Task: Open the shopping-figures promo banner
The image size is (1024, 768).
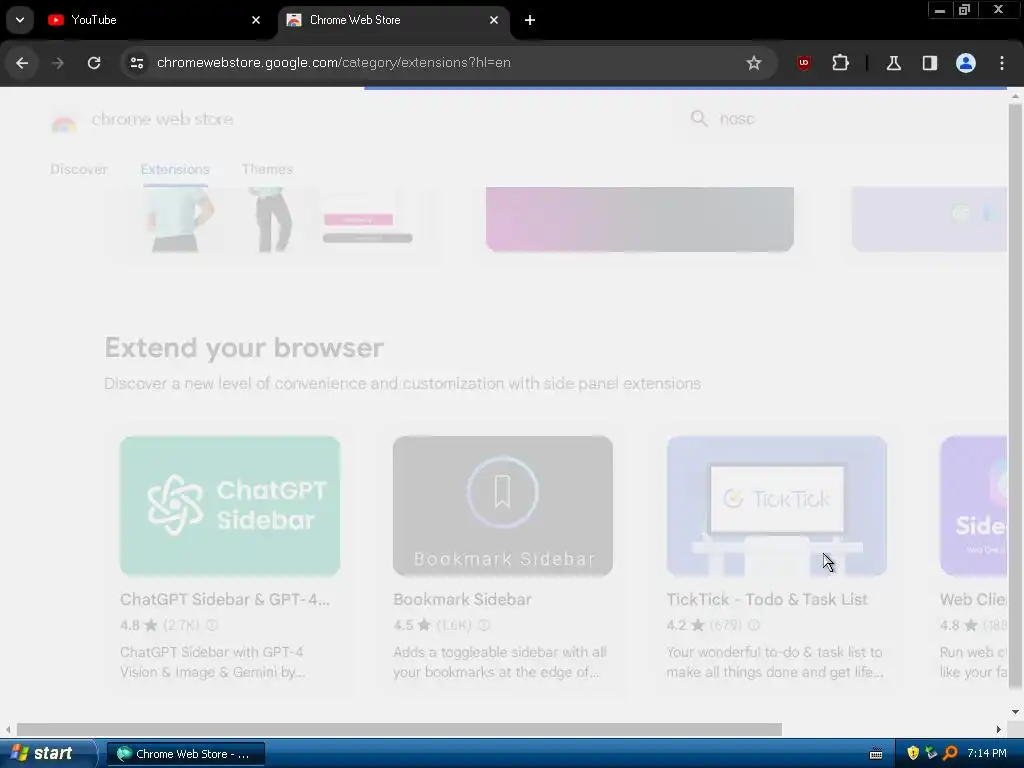Action: [274, 221]
